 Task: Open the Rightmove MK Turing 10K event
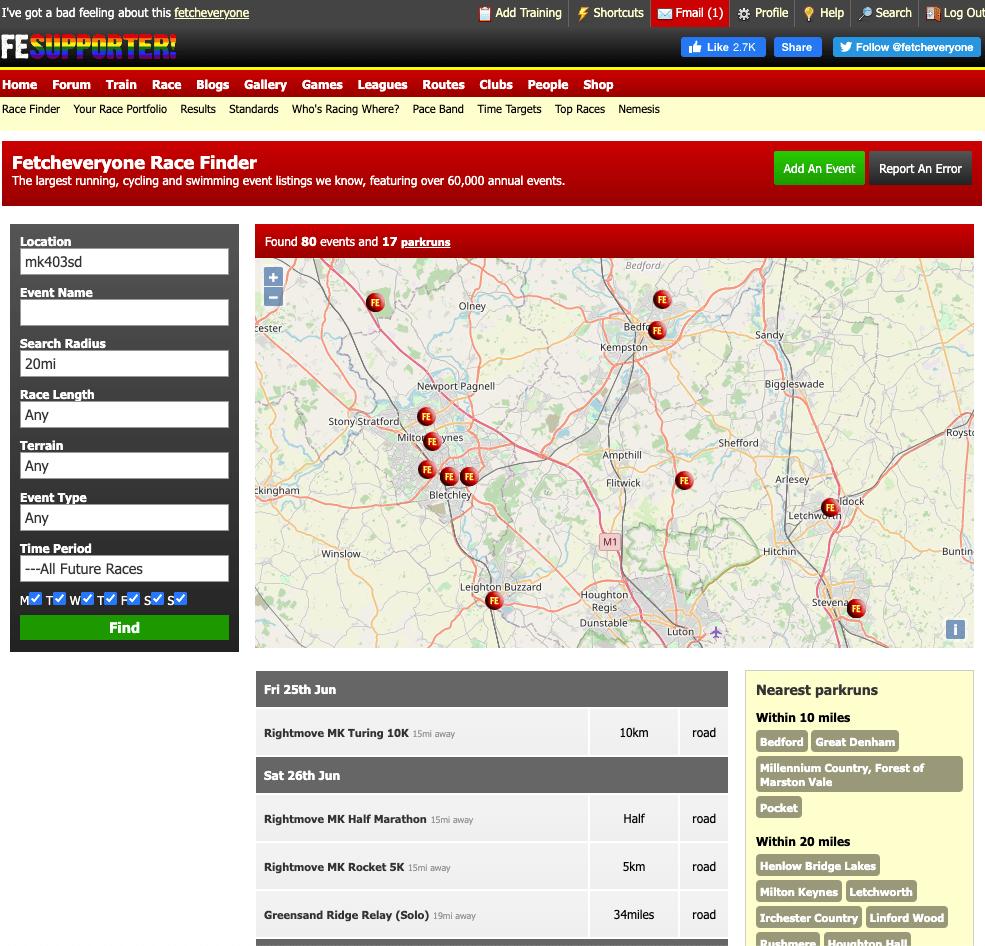tap(336, 733)
